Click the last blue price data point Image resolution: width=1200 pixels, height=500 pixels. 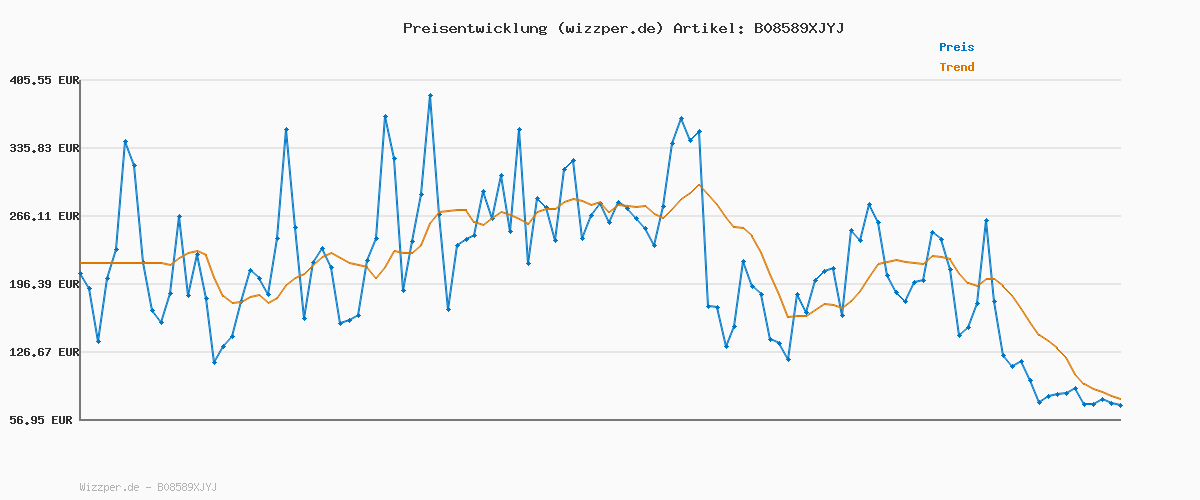[x=1120, y=405]
